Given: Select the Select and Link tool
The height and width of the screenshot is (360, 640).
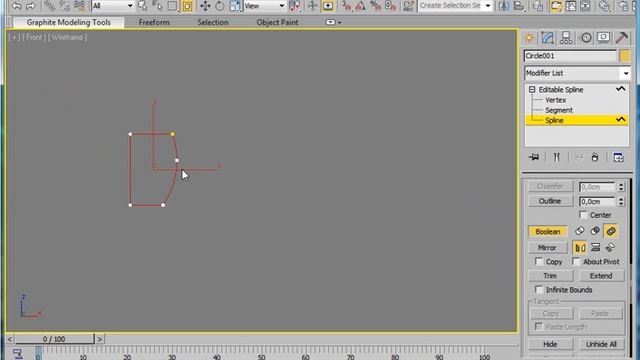Looking at the screenshot, I should (x=49, y=6).
